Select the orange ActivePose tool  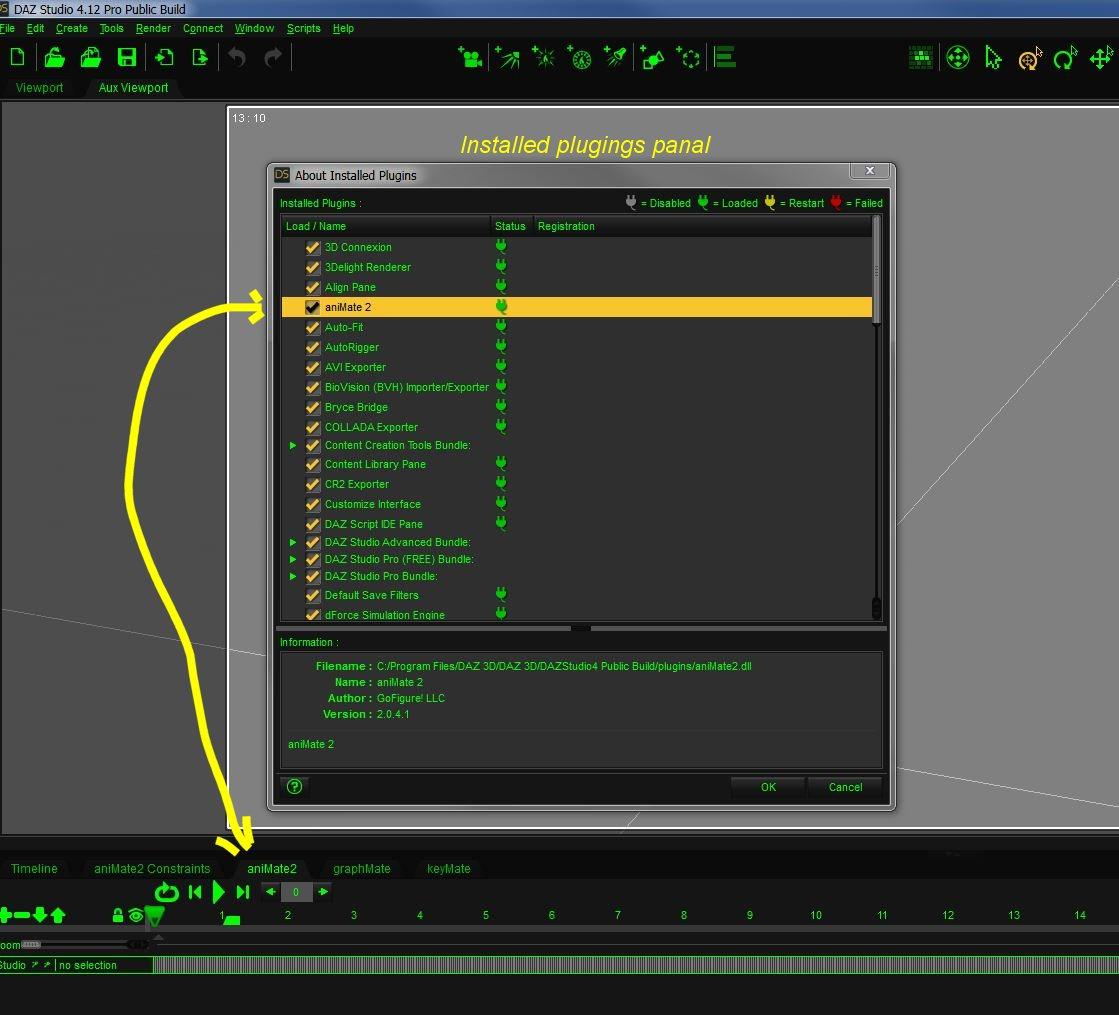point(1029,59)
